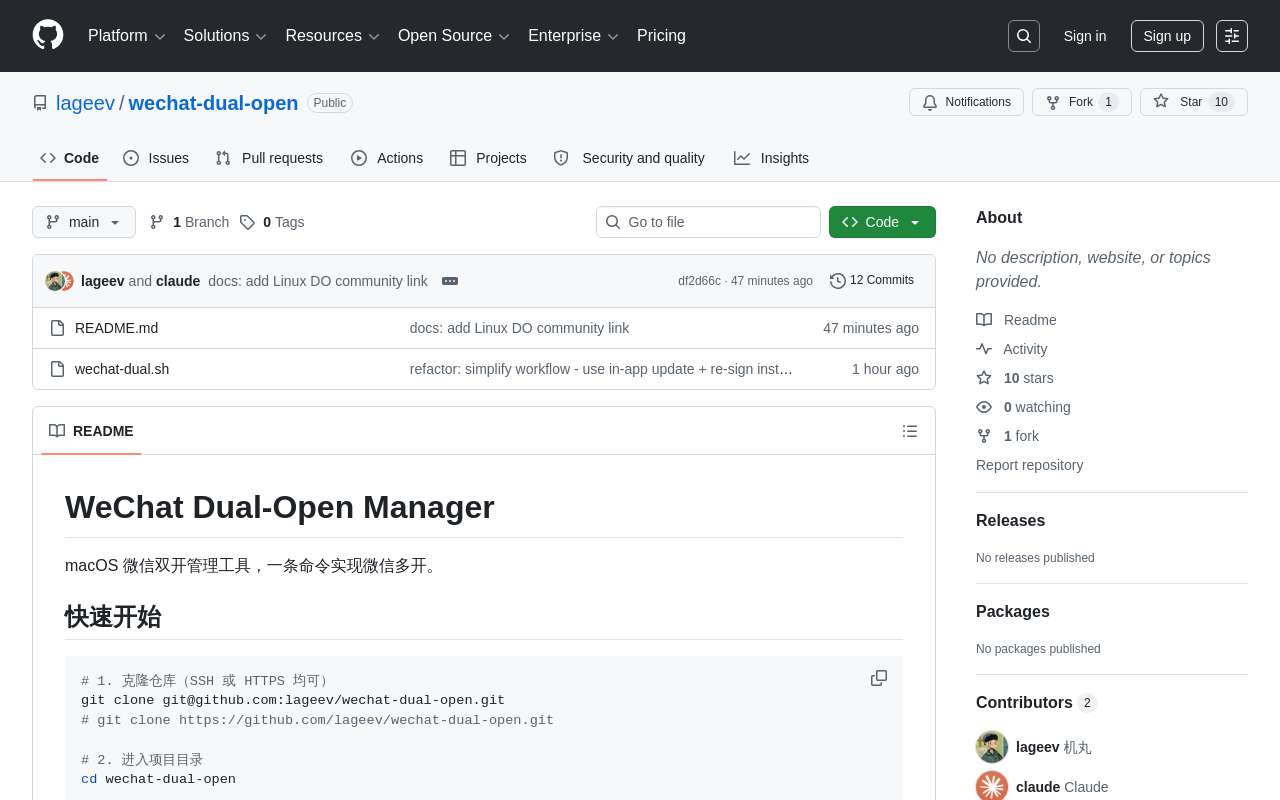This screenshot has height=800, width=1280.
Task: Fork this repository
Action: pos(1082,102)
